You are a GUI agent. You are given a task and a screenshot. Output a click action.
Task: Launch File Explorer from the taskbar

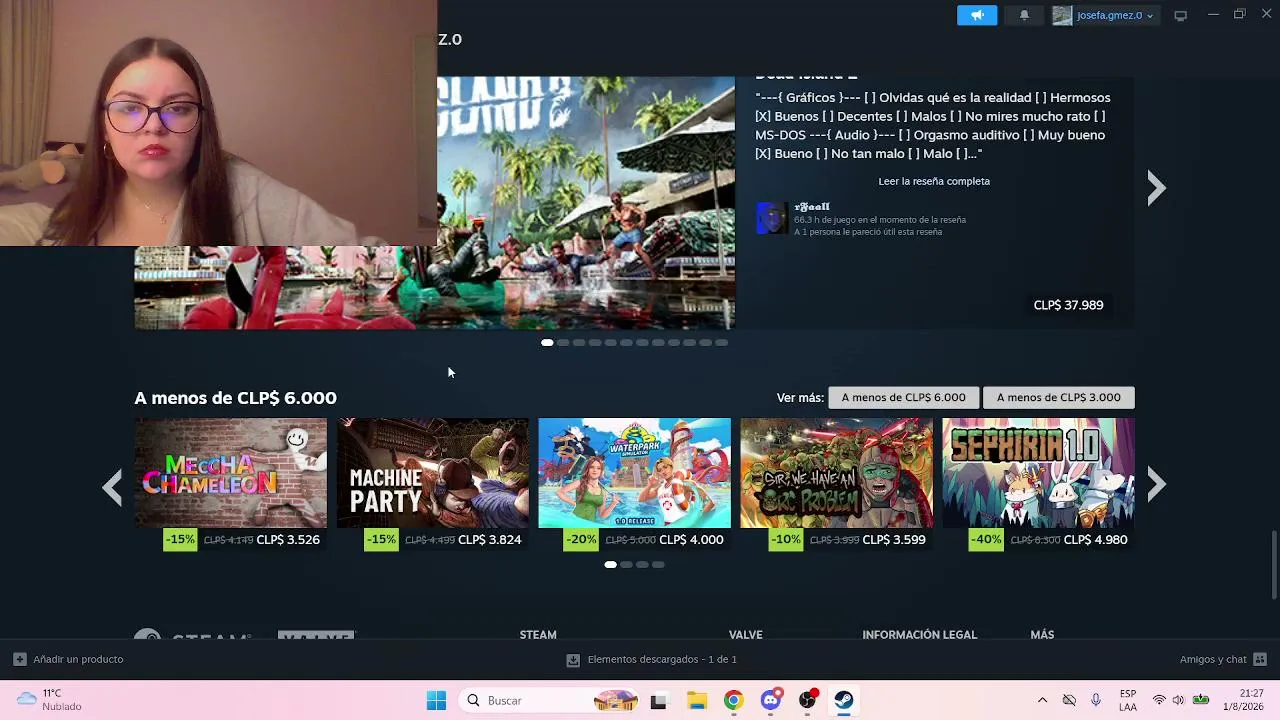[696, 700]
